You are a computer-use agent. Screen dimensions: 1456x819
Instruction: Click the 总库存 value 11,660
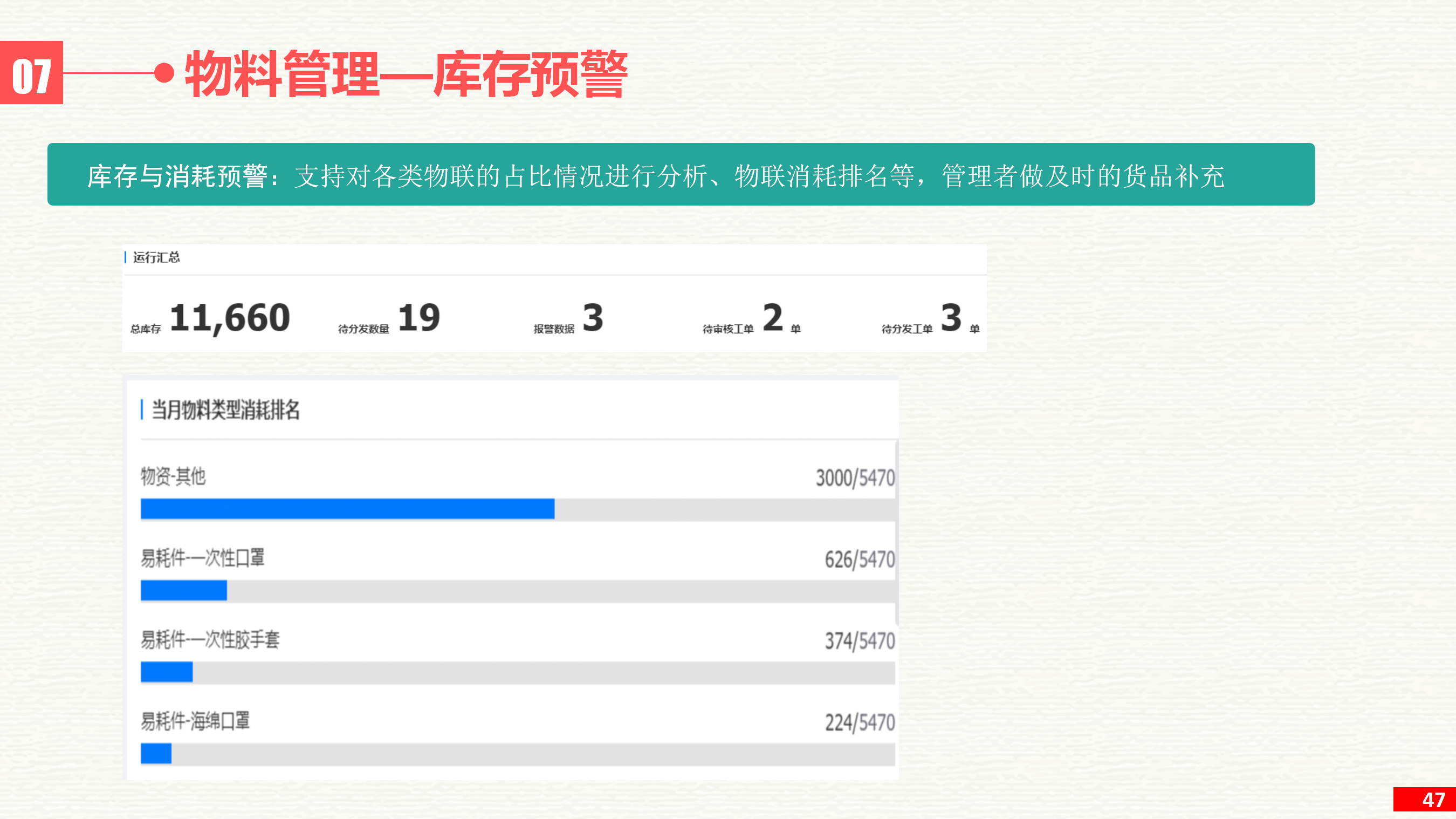tap(230, 318)
